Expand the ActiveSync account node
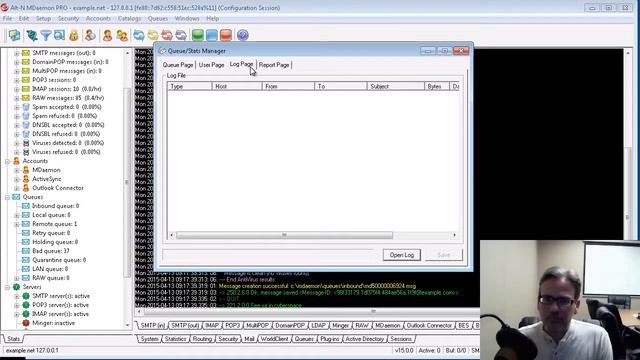This screenshot has width=640, height=360. [17, 179]
